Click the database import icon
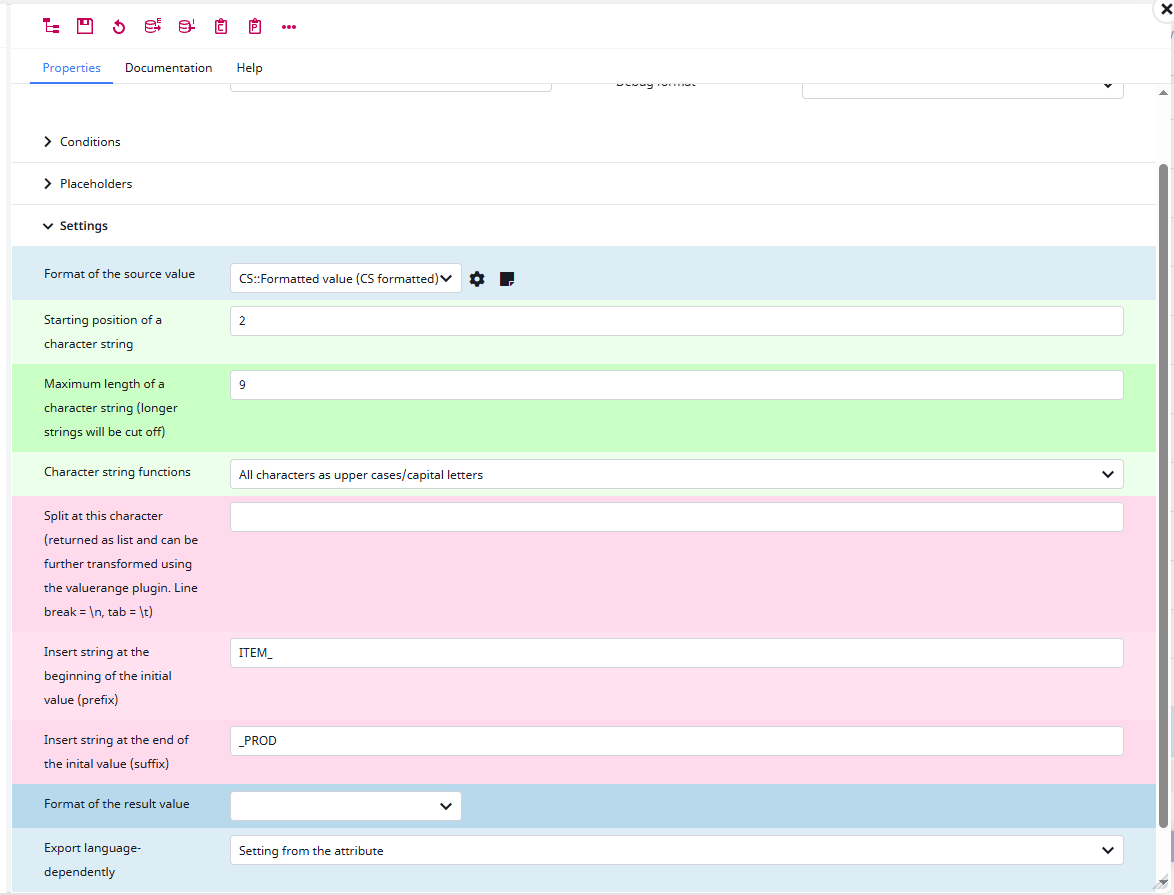This screenshot has height=895, width=1174. 186,26
